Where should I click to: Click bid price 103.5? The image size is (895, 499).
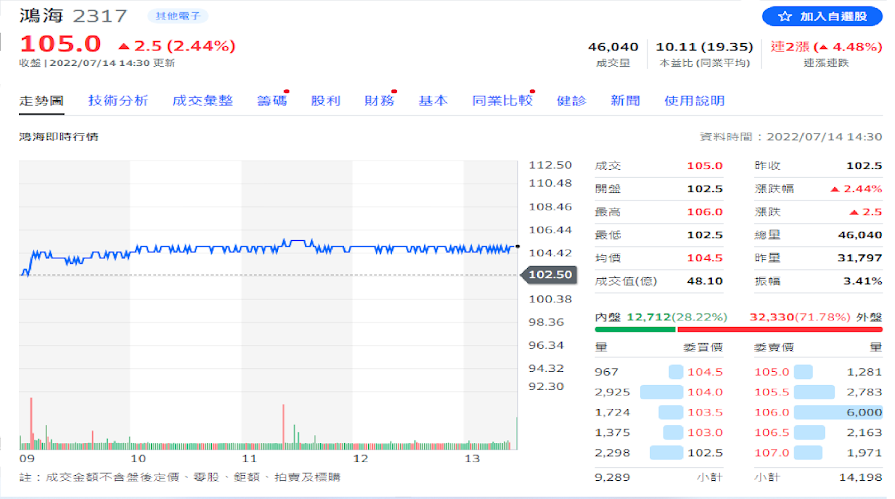pyautogui.click(x=705, y=412)
